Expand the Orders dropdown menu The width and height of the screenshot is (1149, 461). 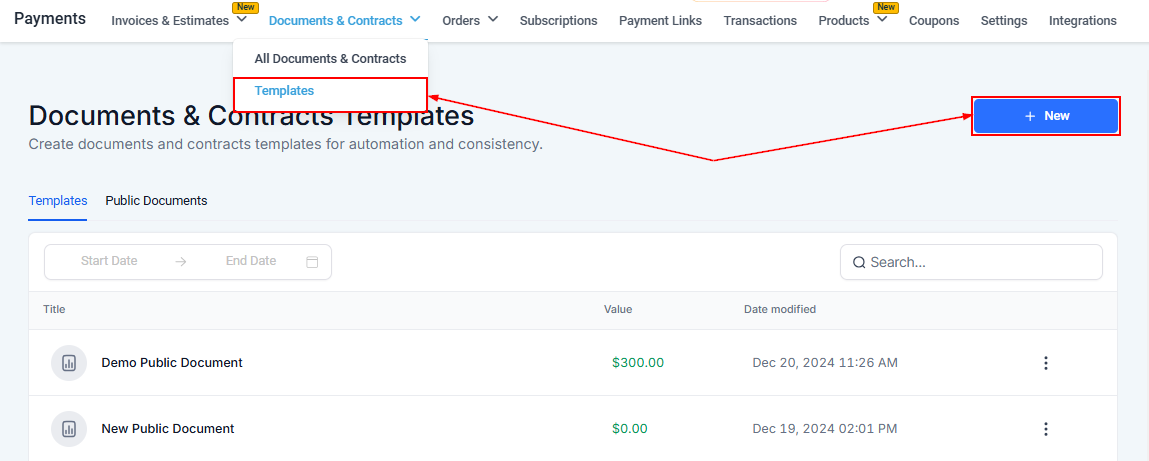pos(493,20)
